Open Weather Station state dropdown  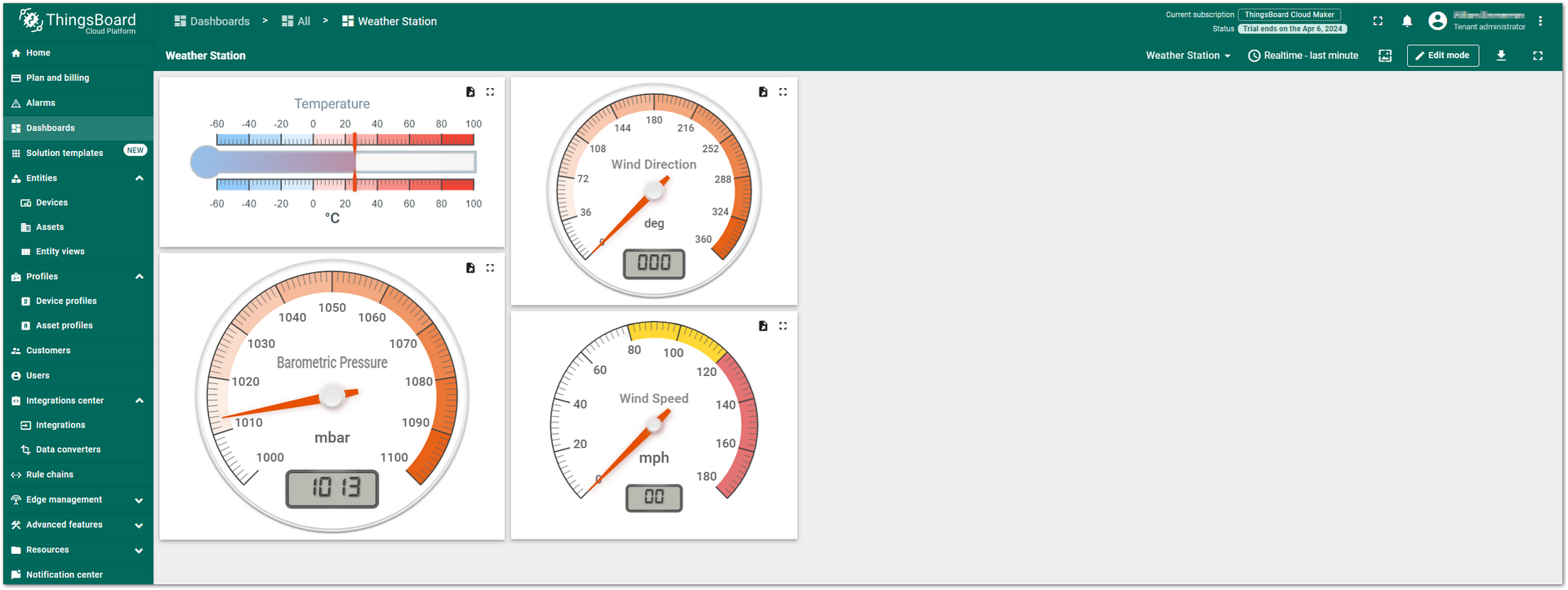[x=1187, y=56]
